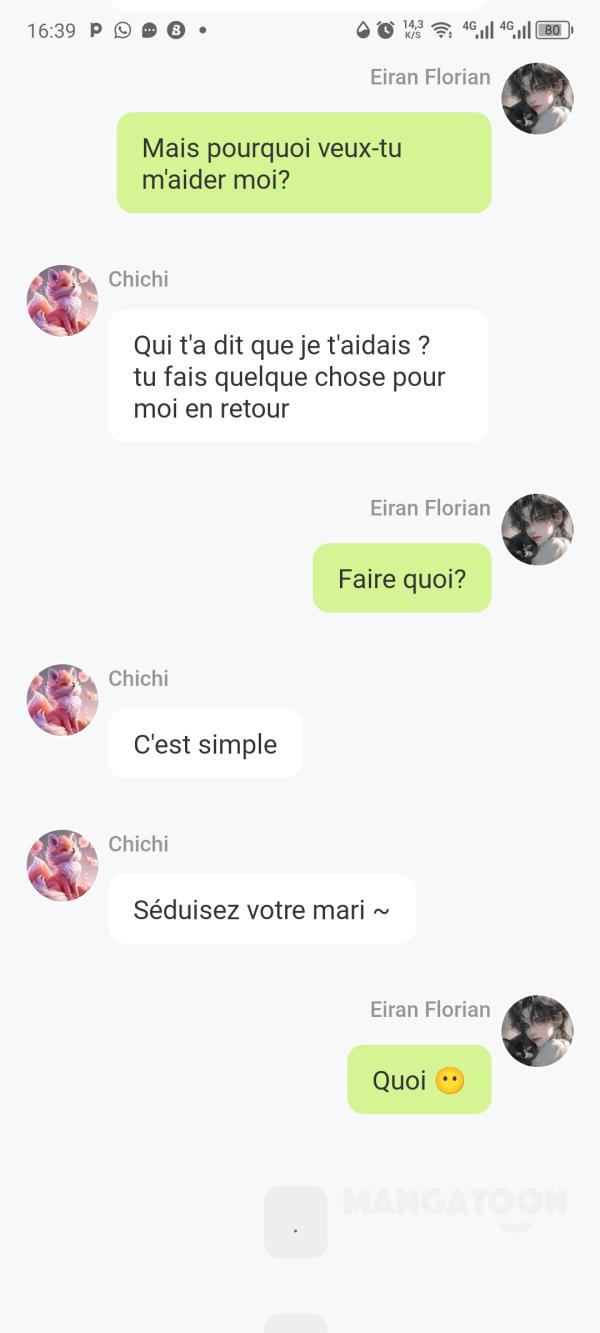600x1333 pixels.
Task: Tap the Wi-Fi signal icon
Action: 441,30
